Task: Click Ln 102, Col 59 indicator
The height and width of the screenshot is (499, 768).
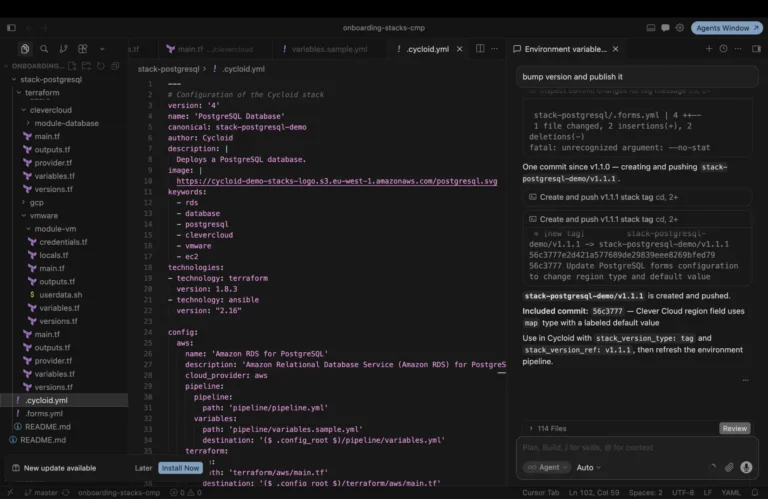Action: (594, 493)
